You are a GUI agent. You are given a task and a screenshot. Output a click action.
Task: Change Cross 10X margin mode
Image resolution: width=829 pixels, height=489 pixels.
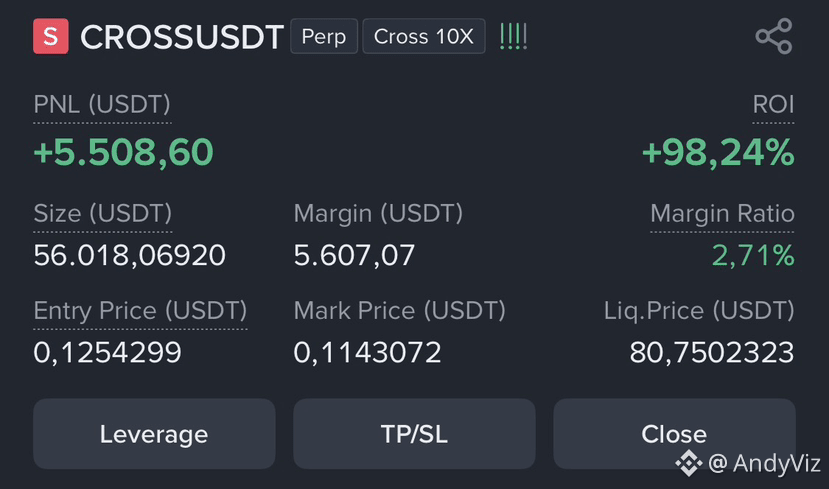[424, 36]
